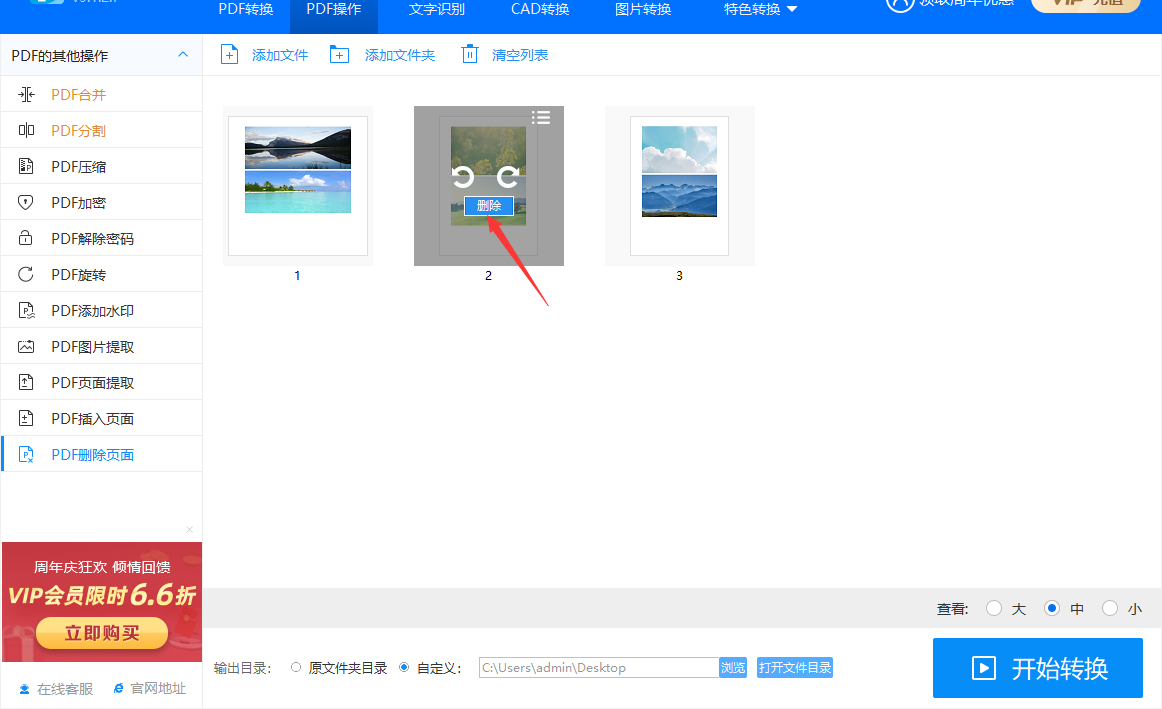Click the PDF添加水印 watermark icon

coord(26,310)
